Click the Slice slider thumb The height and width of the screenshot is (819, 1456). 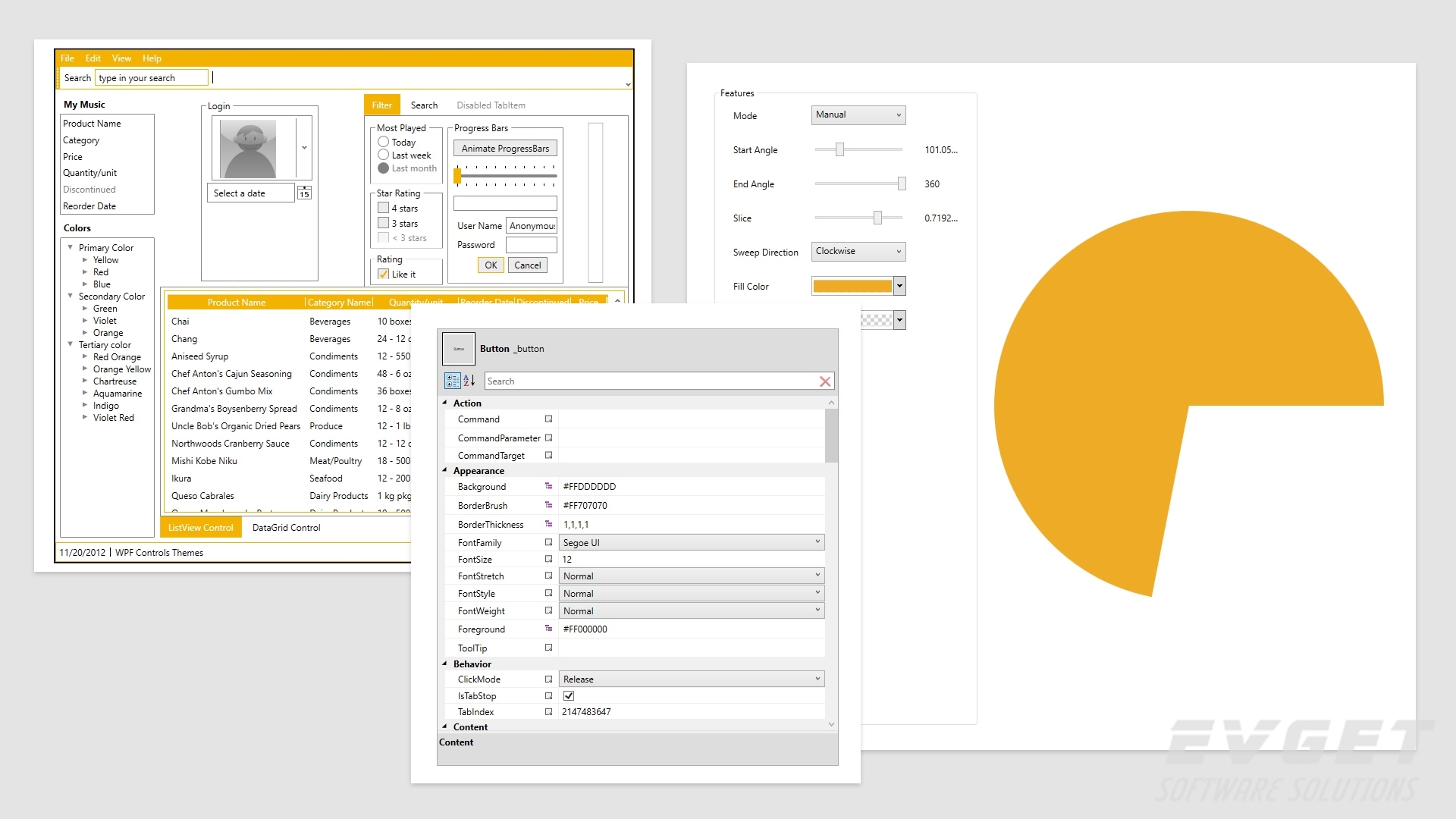pos(877,218)
